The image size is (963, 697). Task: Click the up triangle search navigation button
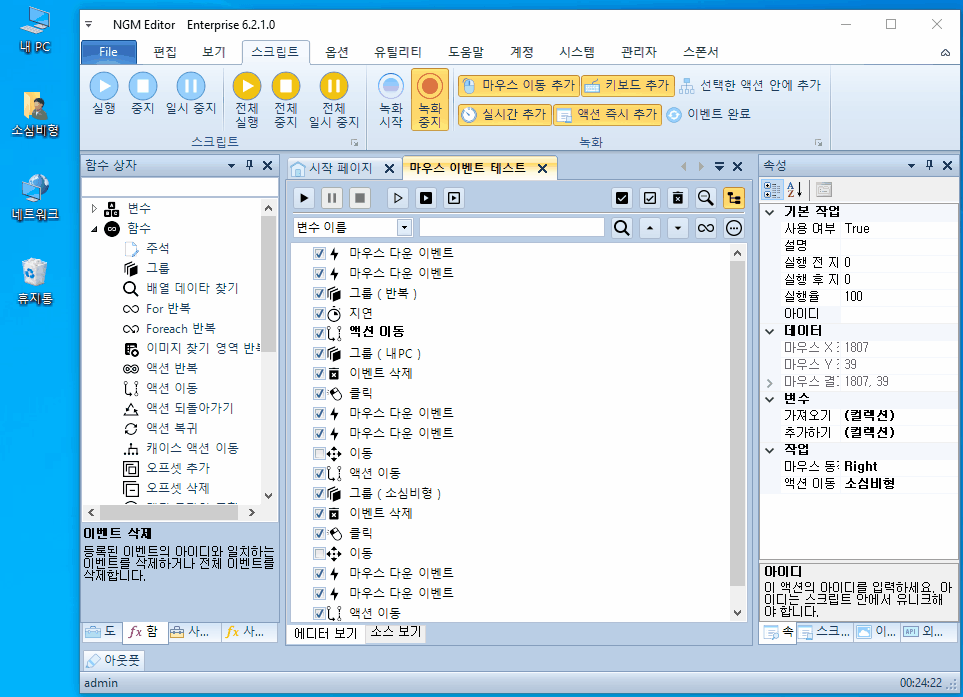tap(650, 228)
